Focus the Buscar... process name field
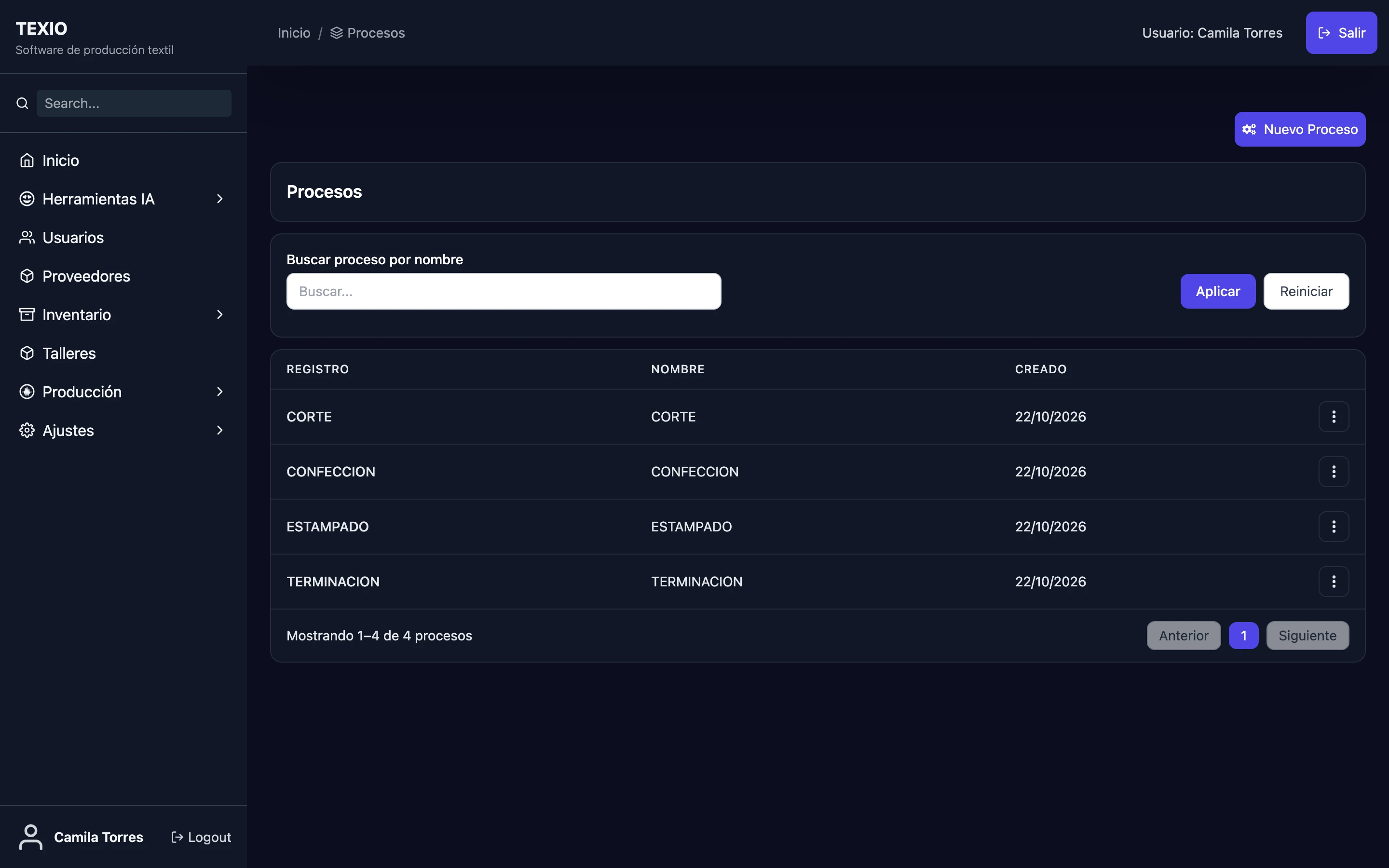The height and width of the screenshot is (868, 1389). coord(504,291)
